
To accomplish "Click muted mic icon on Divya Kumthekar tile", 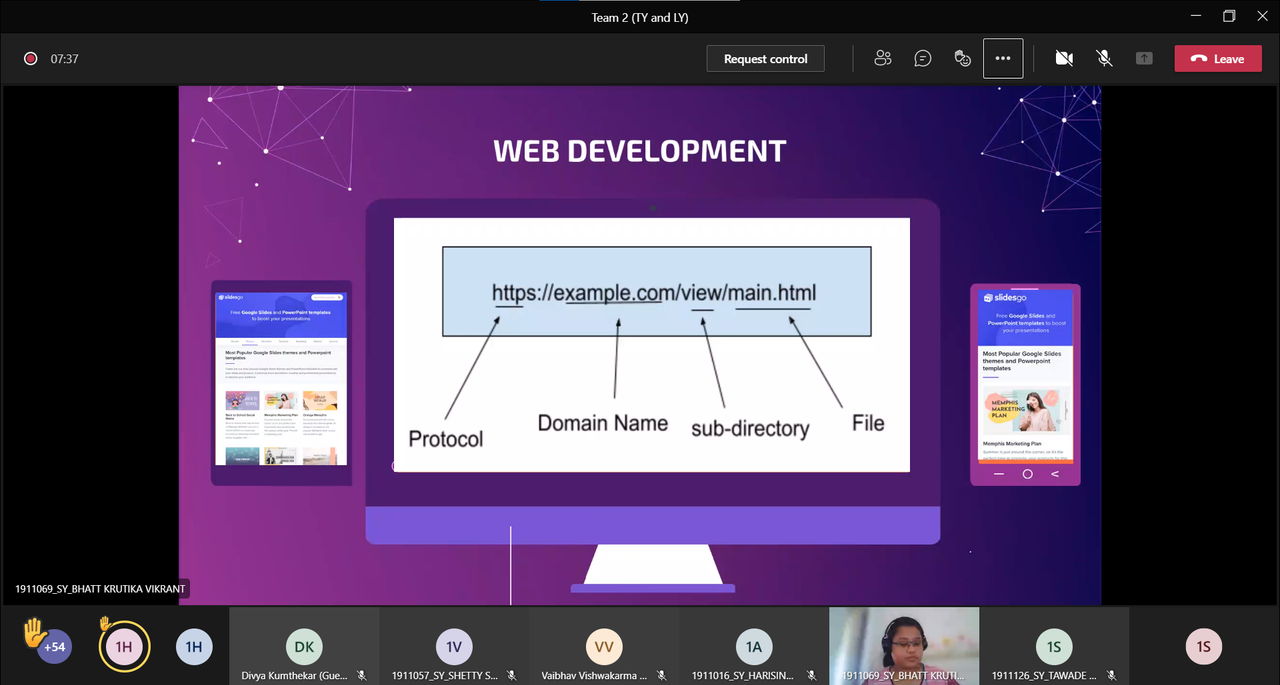I will click(361, 676).
